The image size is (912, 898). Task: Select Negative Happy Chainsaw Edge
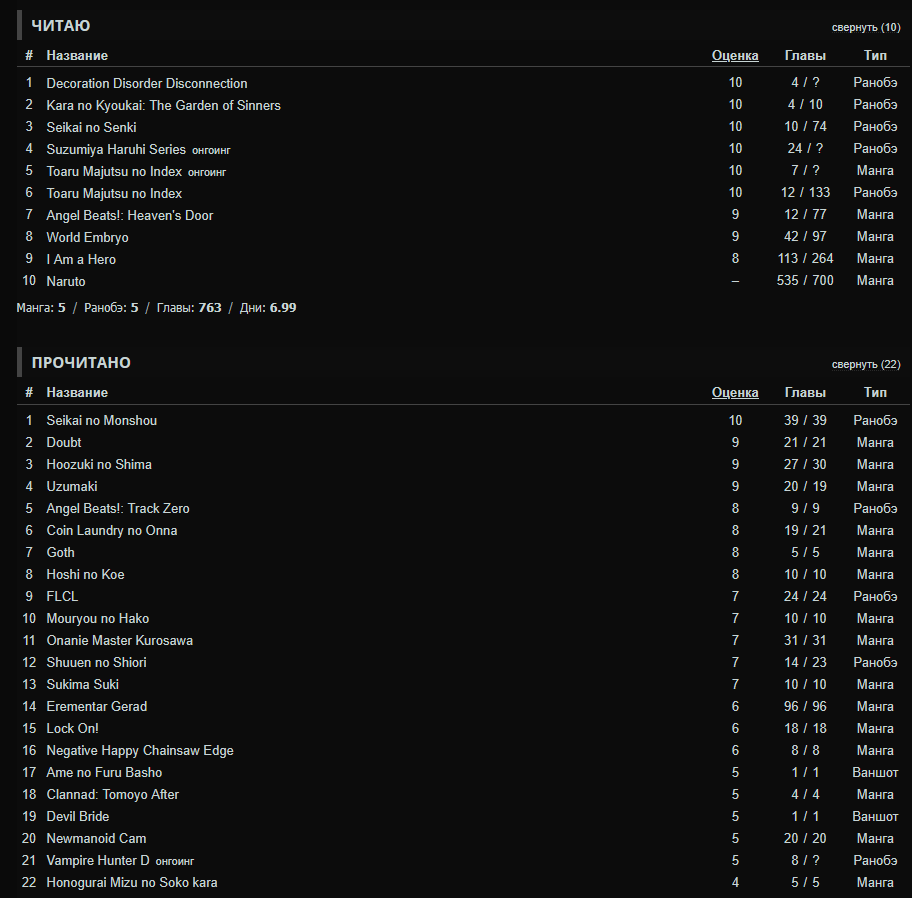[x=139, y=751]
